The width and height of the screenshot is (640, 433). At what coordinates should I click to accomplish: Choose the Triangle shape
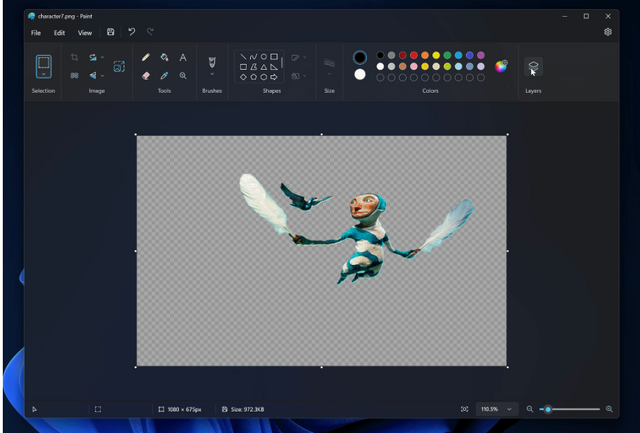click(x=264, y=67)
